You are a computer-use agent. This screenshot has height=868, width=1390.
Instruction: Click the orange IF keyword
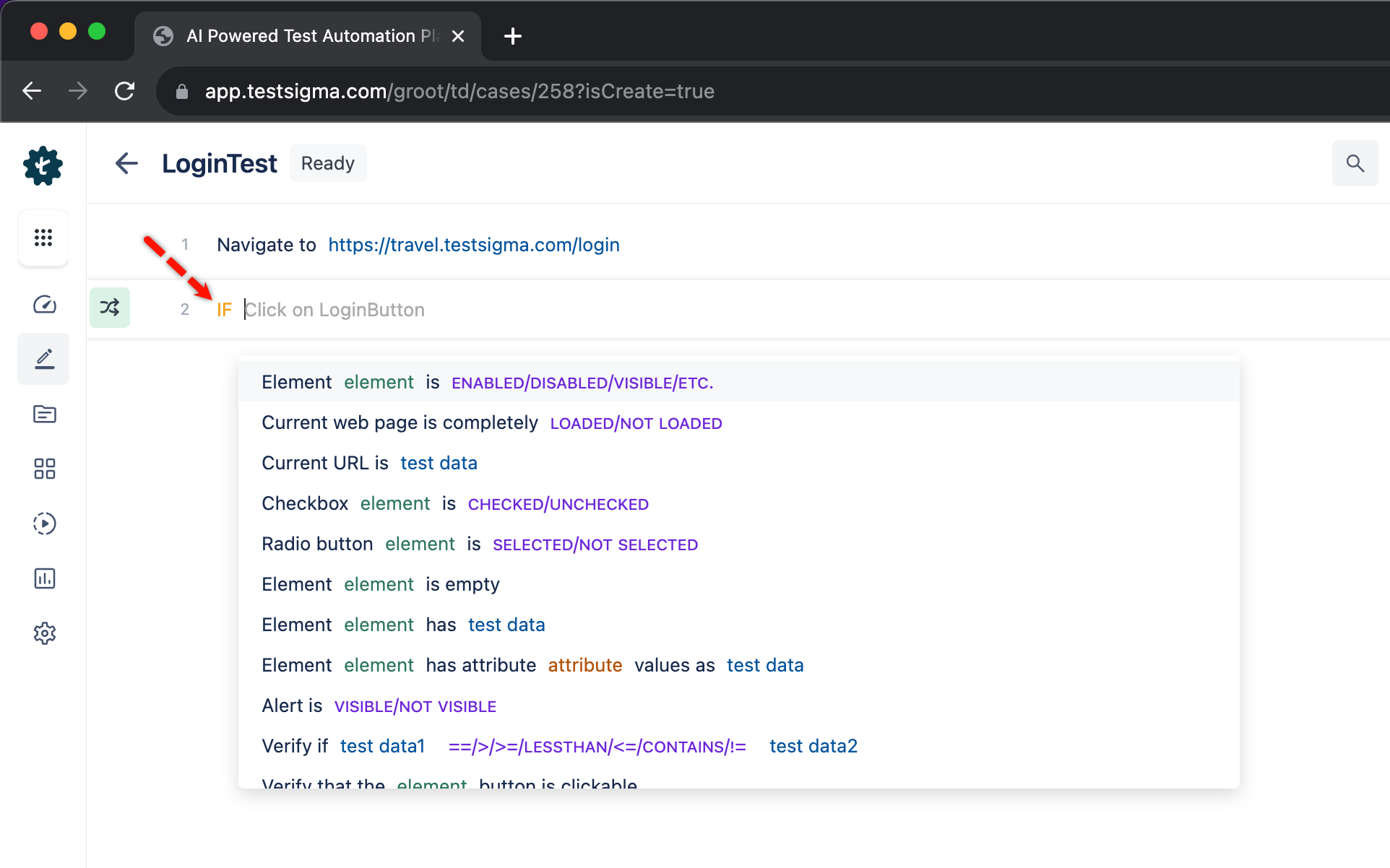(x=224, y=310)
